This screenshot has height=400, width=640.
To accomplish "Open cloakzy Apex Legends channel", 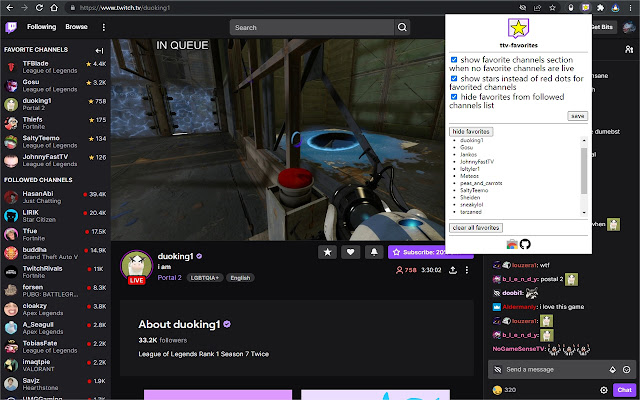I will pos(55,309).
